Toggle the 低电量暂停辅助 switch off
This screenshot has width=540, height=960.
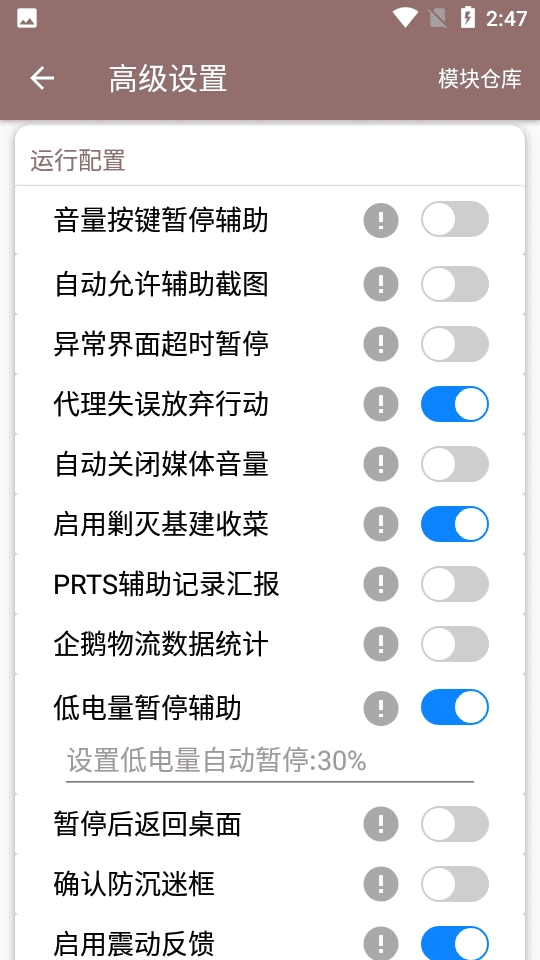pyautogui.click(x=455, y=708)
